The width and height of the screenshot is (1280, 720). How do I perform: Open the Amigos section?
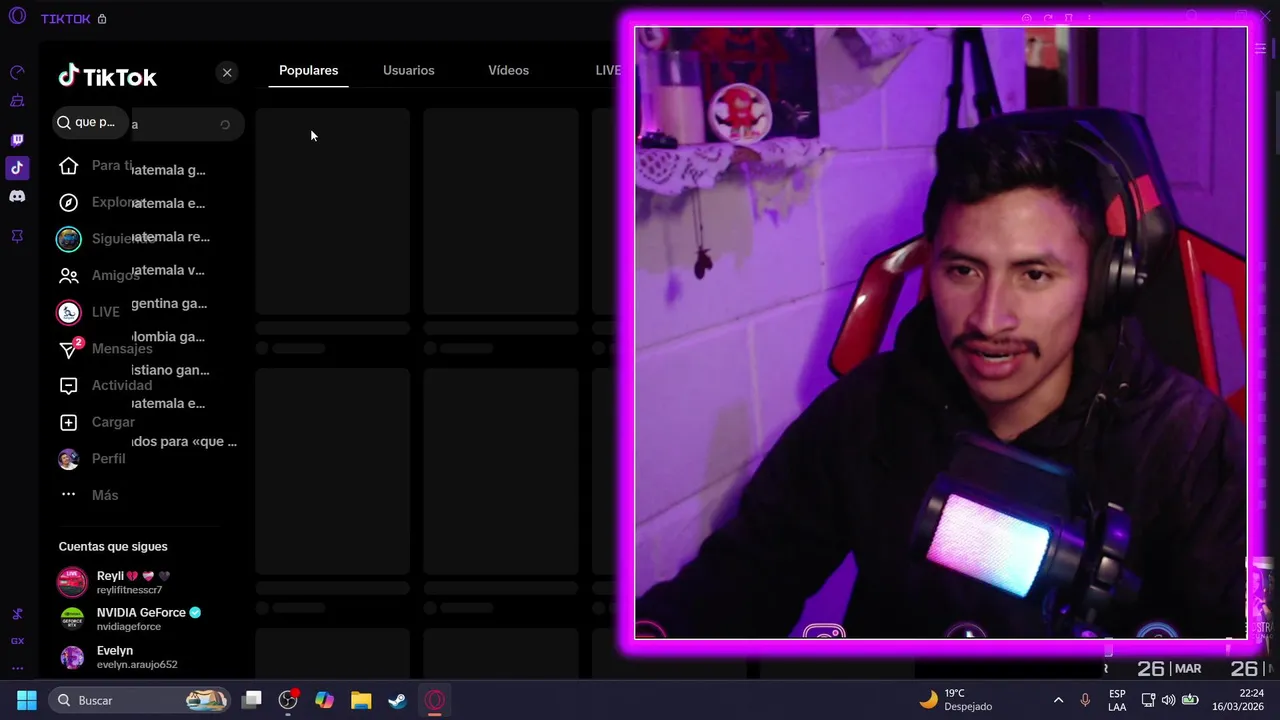click(98, 276)
